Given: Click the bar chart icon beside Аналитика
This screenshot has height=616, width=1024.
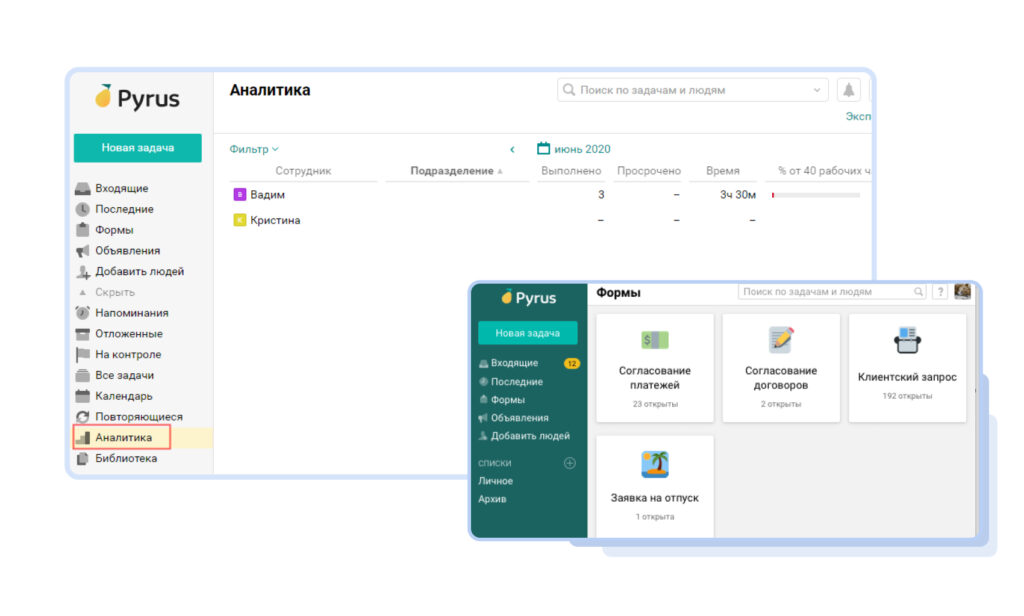Looking at the screenshot, I should (83, 438).
